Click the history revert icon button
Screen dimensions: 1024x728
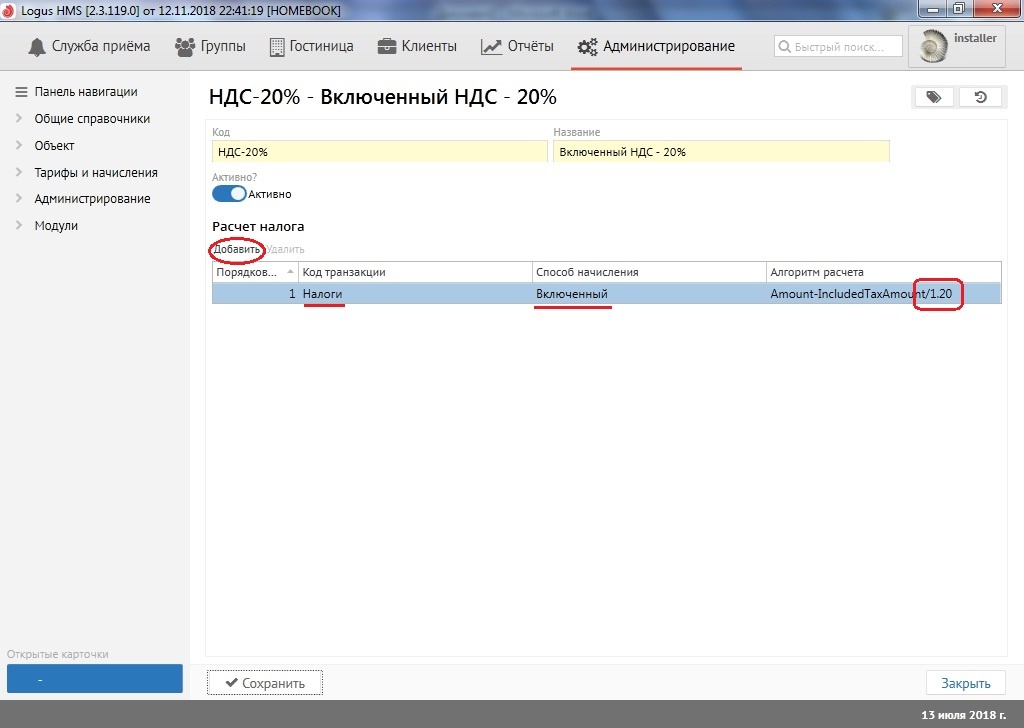pyautogui.click(x=981, y=97)
